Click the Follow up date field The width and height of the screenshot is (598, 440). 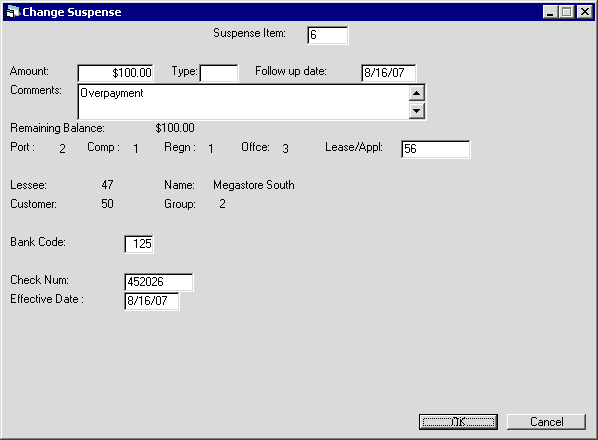(389, 73)
